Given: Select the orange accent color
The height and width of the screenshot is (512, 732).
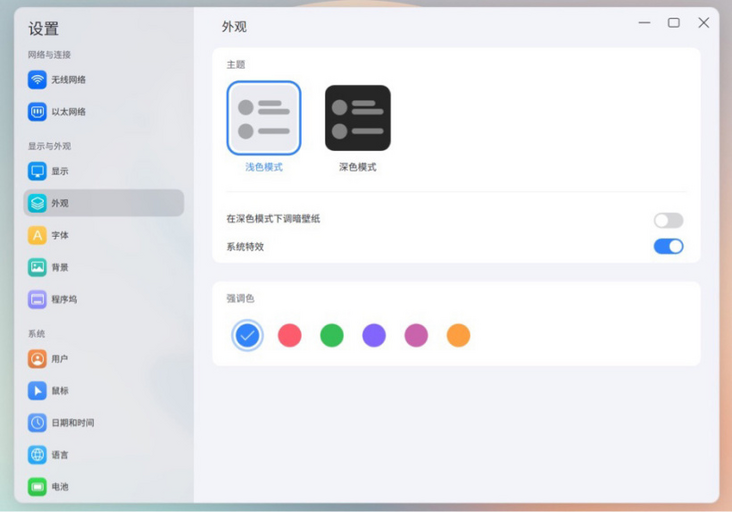Looking at the screenshot, I should coord(458,335).
